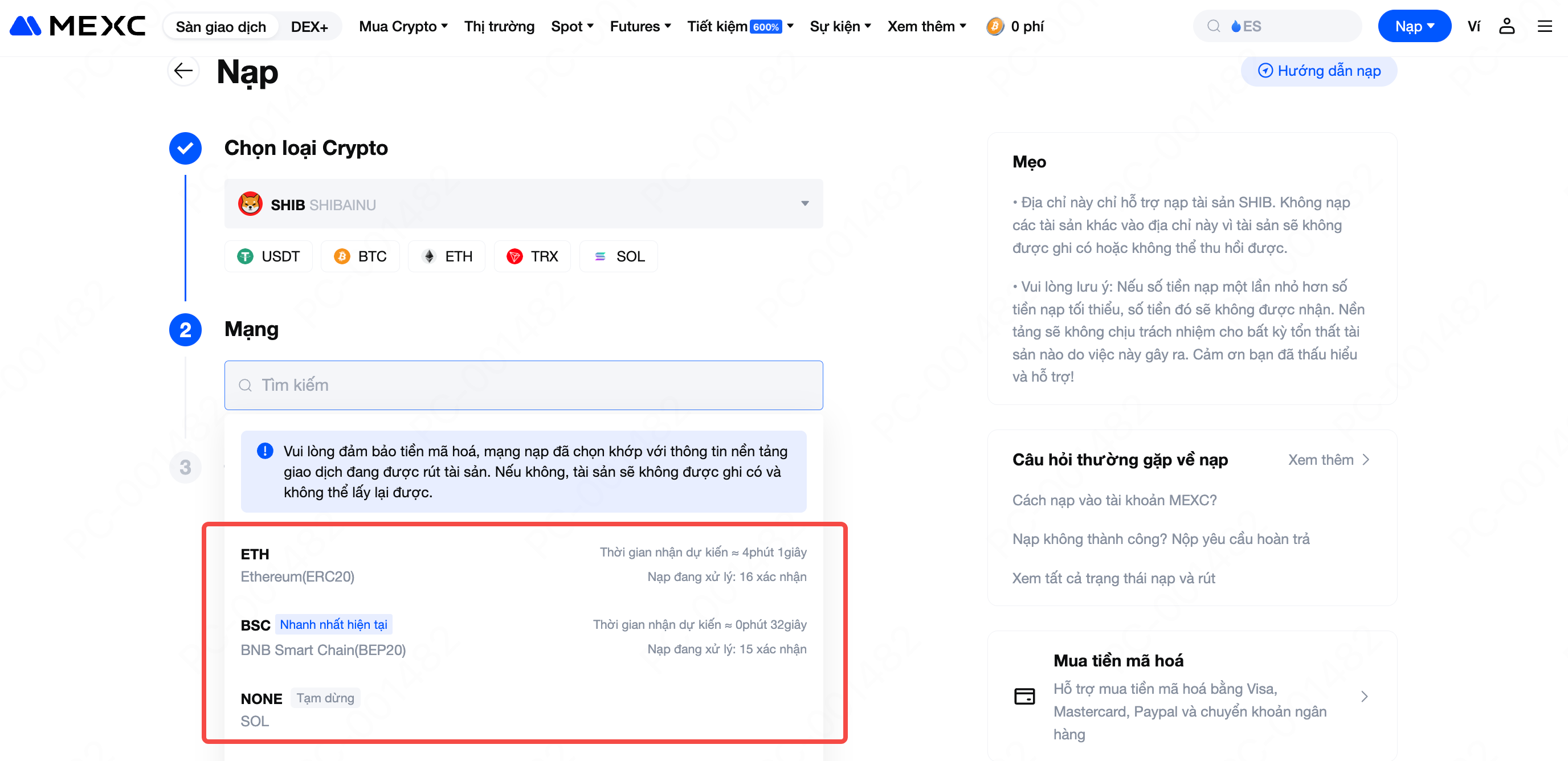Viewport: 1568px width, 761px height.
Task: Expand the SHIB SHIBAINU crypto dropdown
Action: click(x=524, y=204)
